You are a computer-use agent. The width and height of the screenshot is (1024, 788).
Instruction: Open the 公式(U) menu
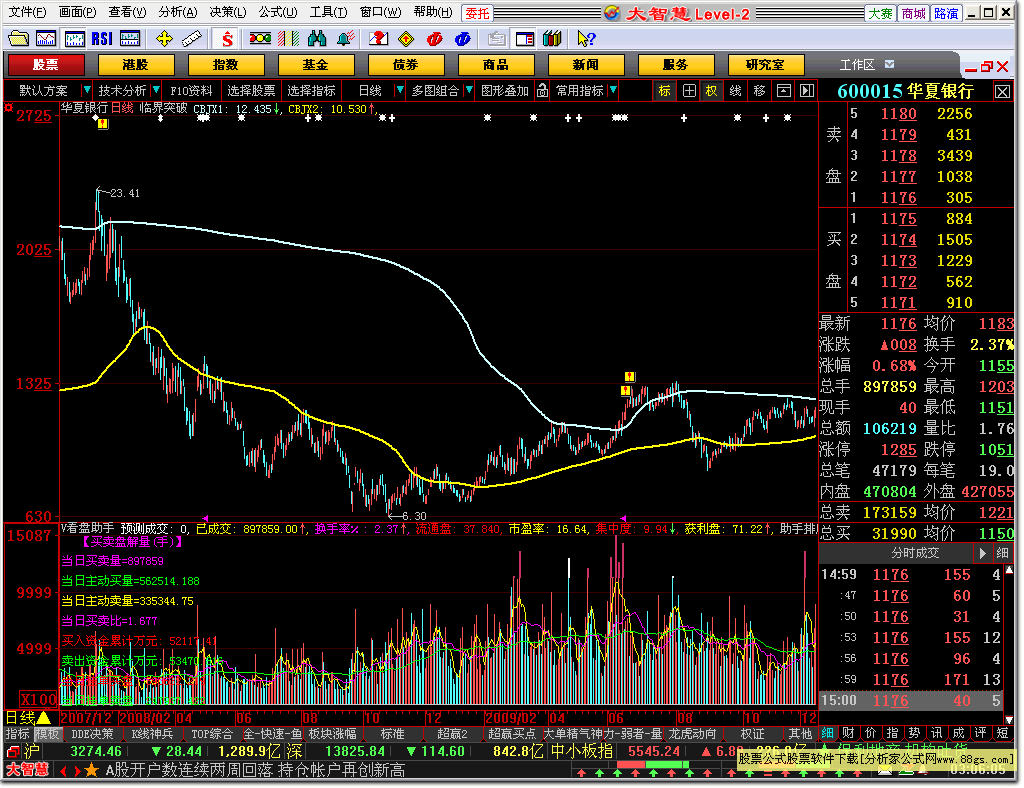click(278, 12)
